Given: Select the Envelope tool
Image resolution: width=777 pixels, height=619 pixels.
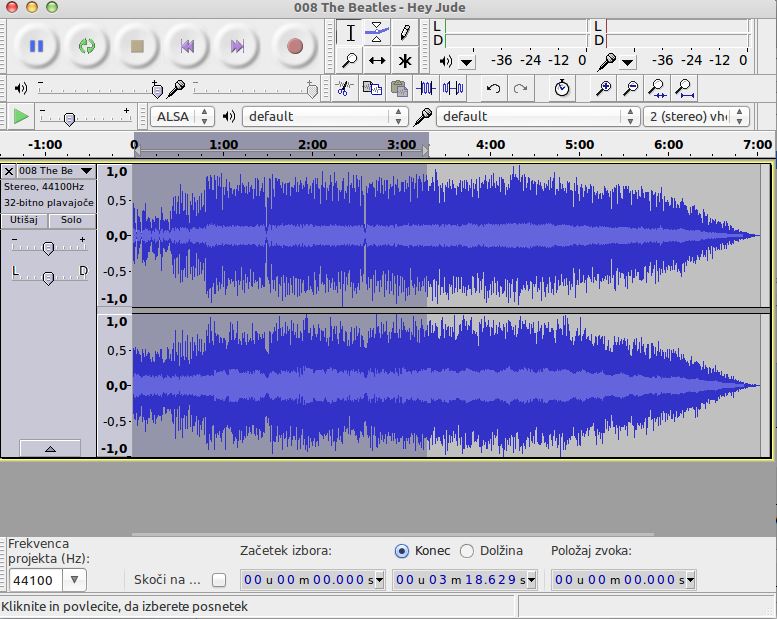Looking at the screenshot, I should point(377,32).
